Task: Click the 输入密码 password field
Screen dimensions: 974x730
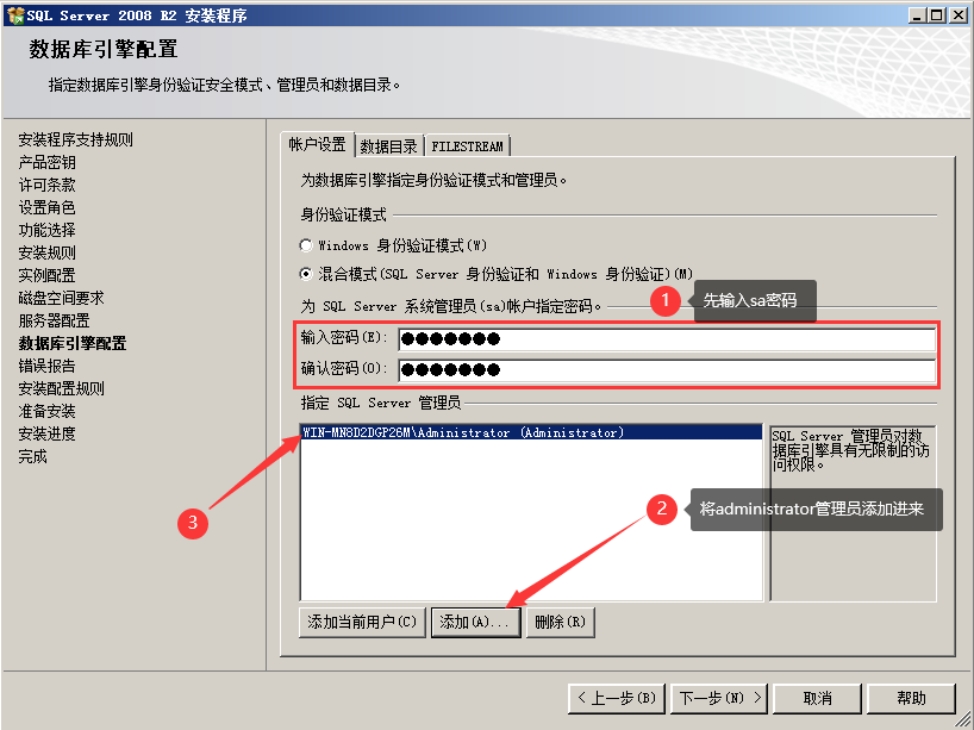Action: 665,340
